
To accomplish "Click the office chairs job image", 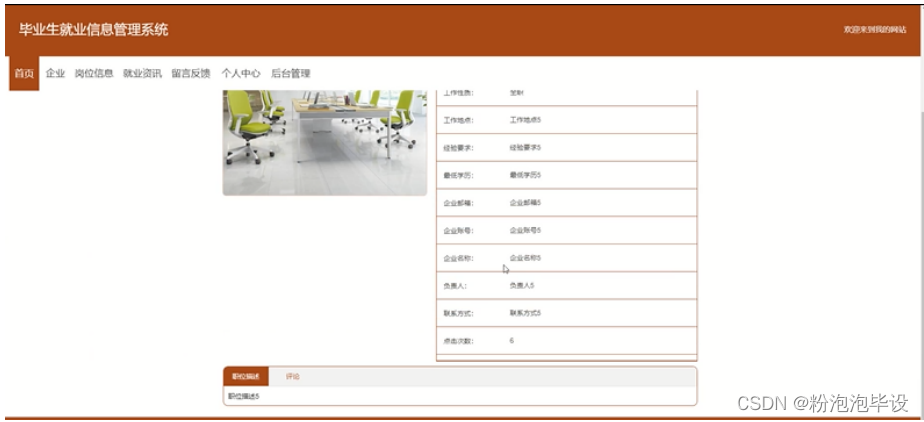I will (x=325, y=143).
